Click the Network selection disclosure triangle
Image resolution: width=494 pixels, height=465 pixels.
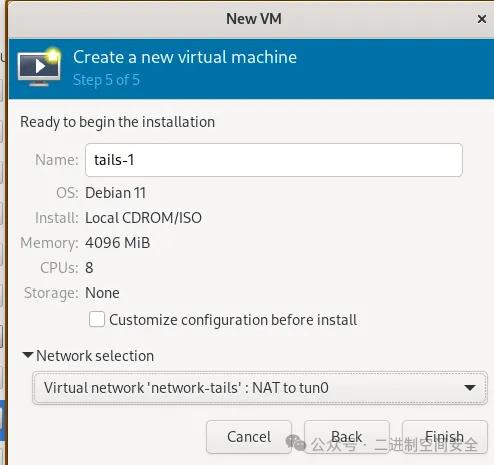[27, 355]
